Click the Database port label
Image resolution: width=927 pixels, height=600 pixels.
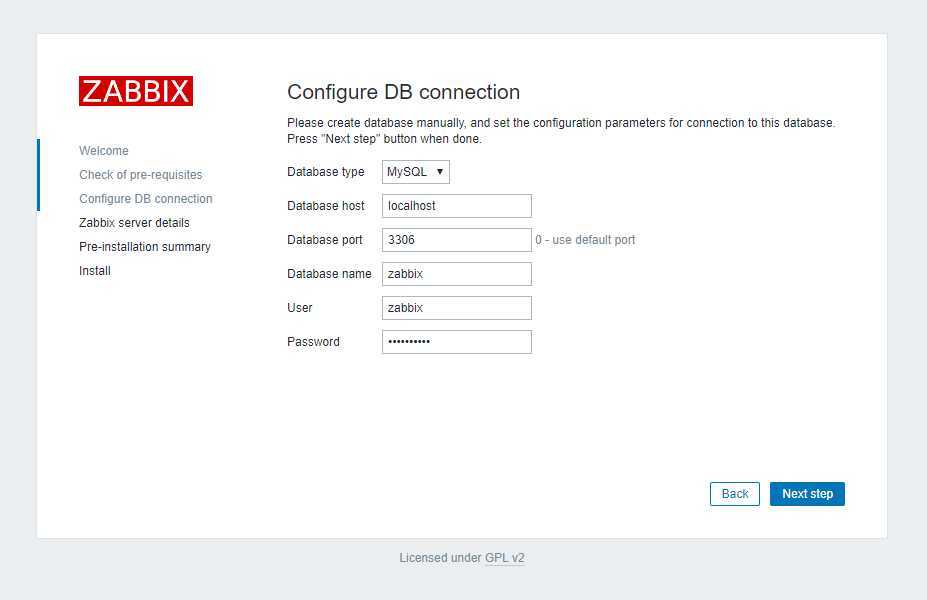coord(325,240)
